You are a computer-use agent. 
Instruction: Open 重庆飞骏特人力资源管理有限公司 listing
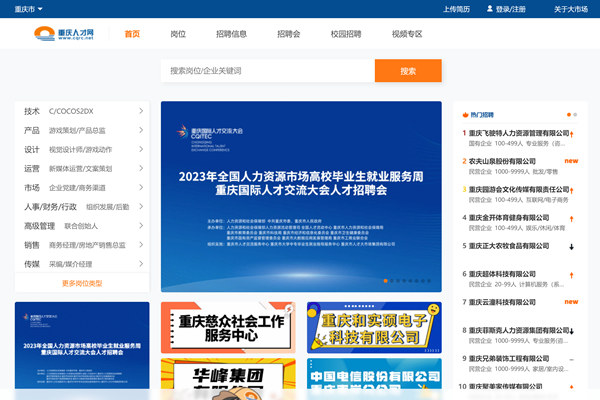click(518, 133)
